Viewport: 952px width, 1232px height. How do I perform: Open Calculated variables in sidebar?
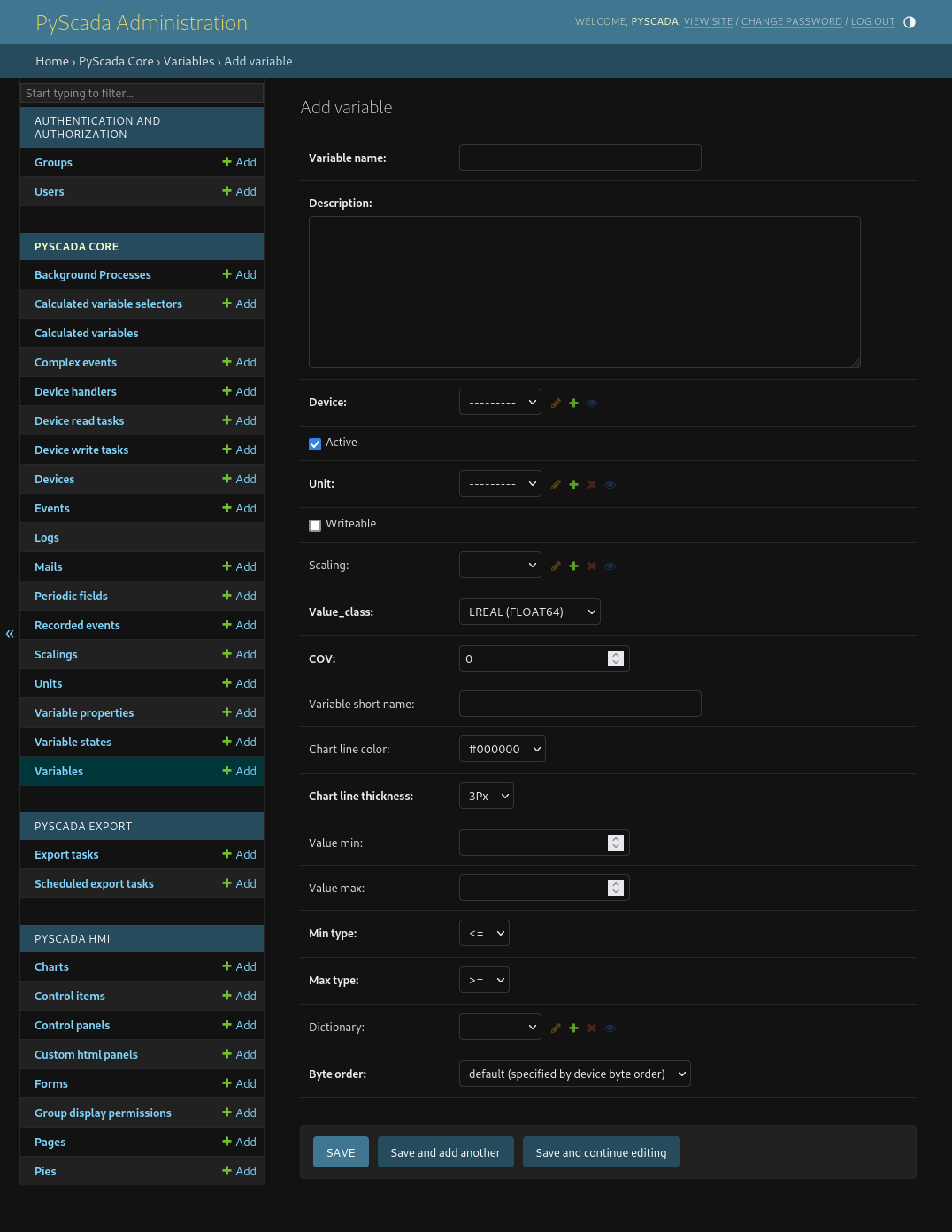pos(87,333)
